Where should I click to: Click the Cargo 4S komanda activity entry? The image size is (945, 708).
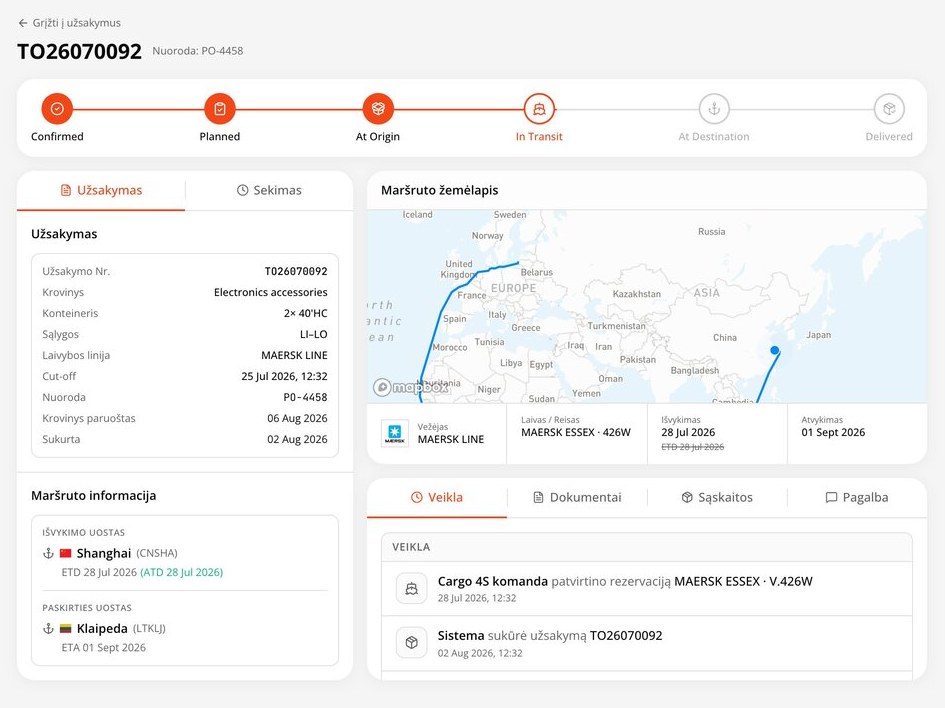[x=647, y=589]
